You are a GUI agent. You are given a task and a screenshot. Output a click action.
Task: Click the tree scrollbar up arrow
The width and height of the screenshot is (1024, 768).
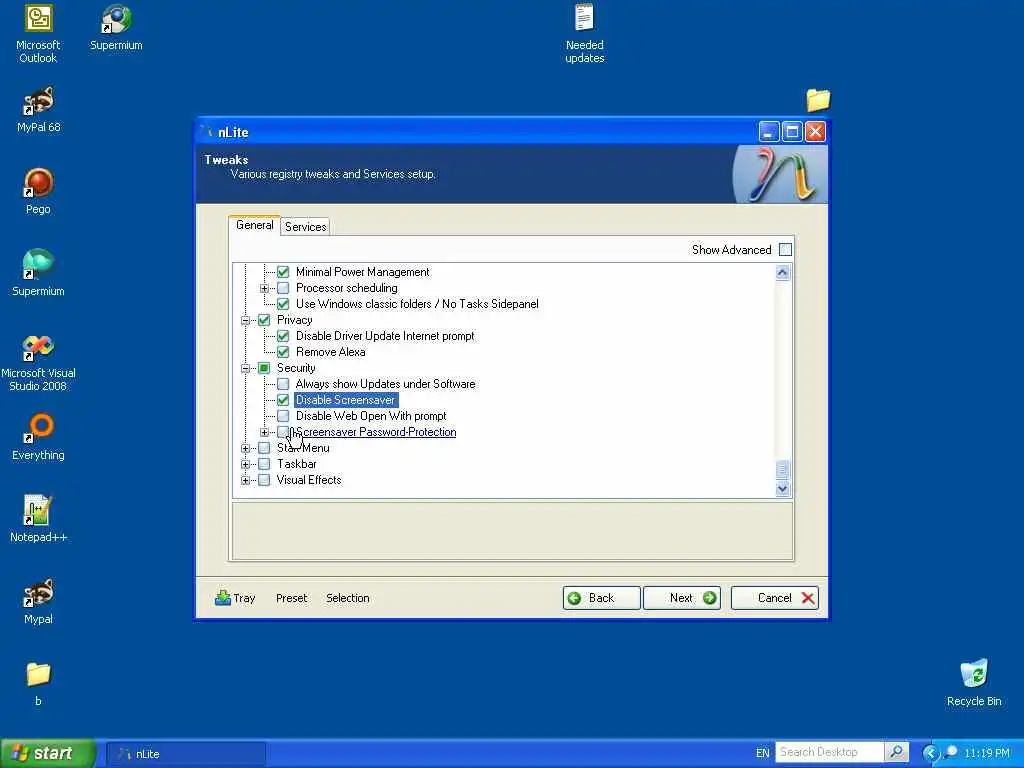point(782,272)
